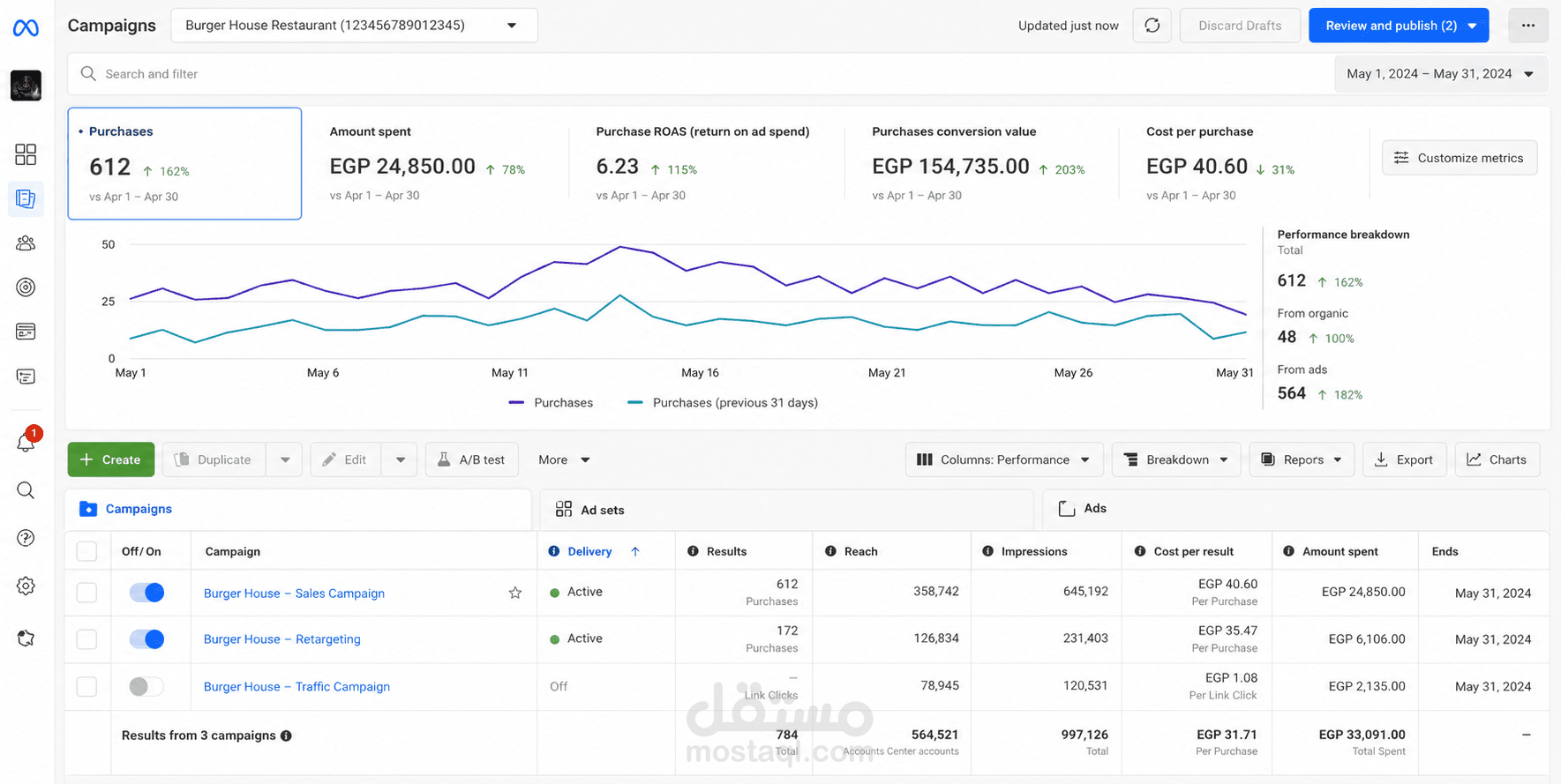Click the Burger House account avatar thumbnail
1561x784 pixels.
pos(26,86)
